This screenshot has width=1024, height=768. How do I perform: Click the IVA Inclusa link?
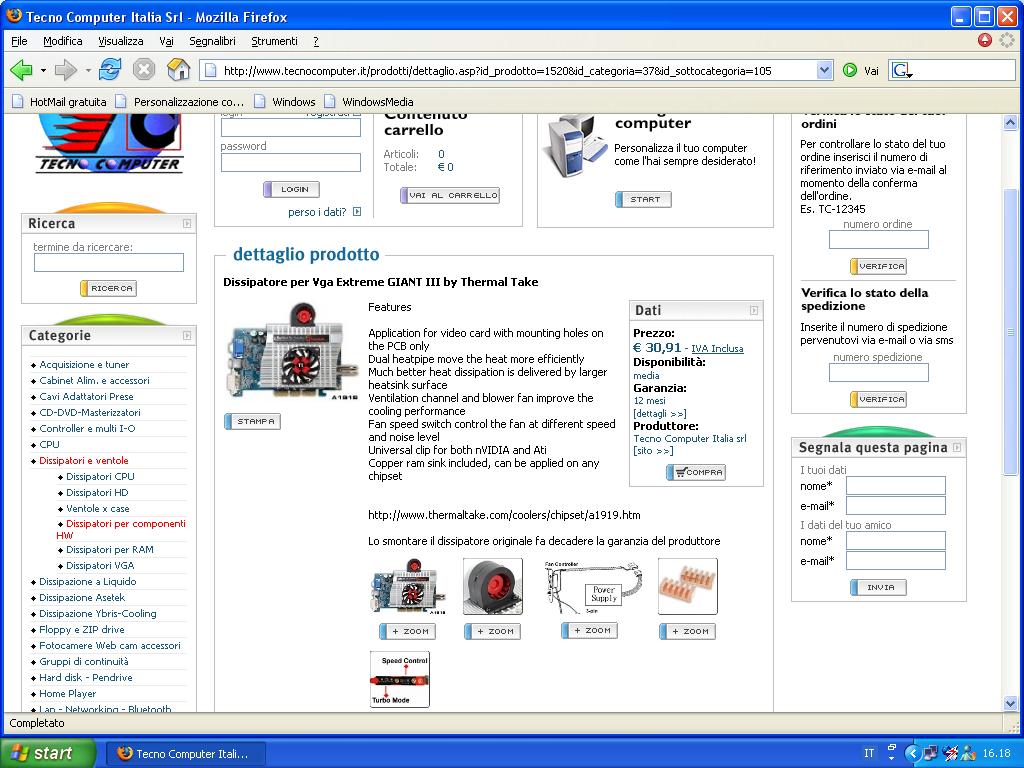click(x=717, y=349)
